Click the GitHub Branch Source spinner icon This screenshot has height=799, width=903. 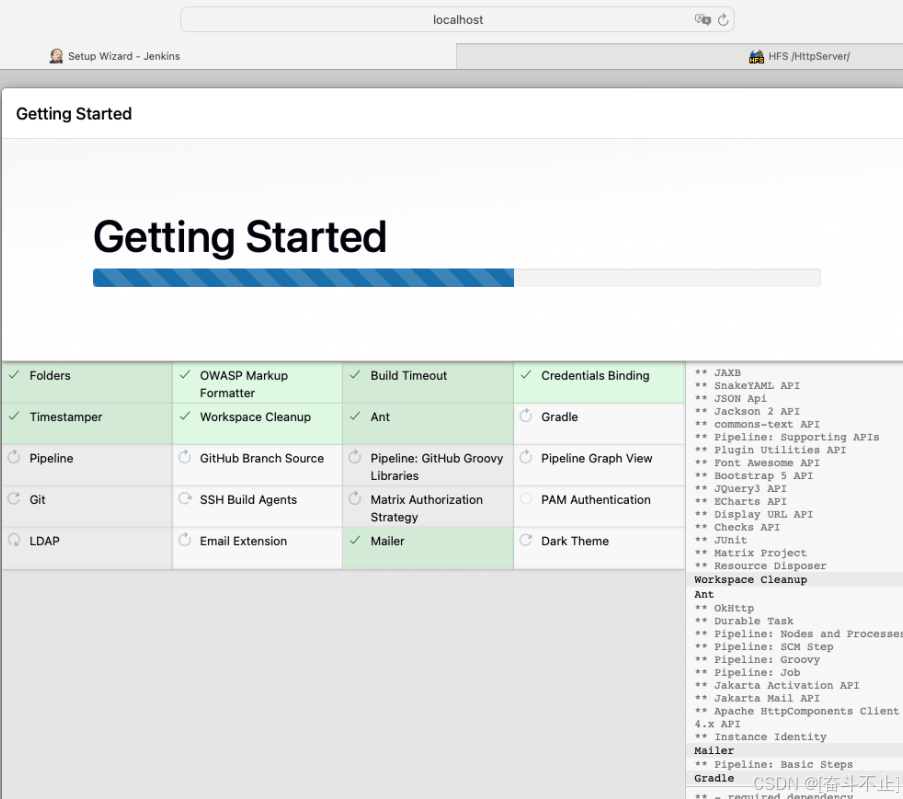click(185, 457)
